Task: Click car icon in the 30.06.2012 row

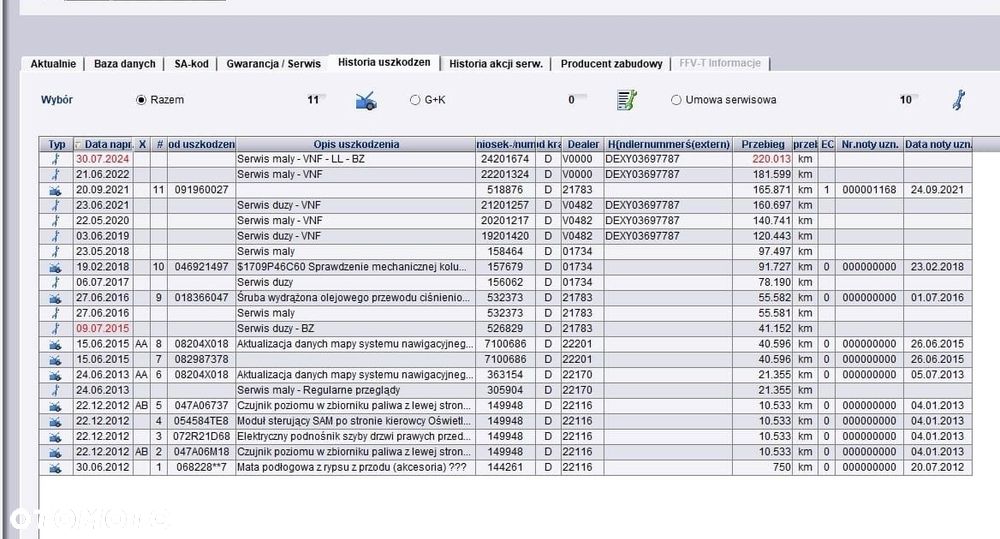Action: pyautogui.click(x=55, y=468)
